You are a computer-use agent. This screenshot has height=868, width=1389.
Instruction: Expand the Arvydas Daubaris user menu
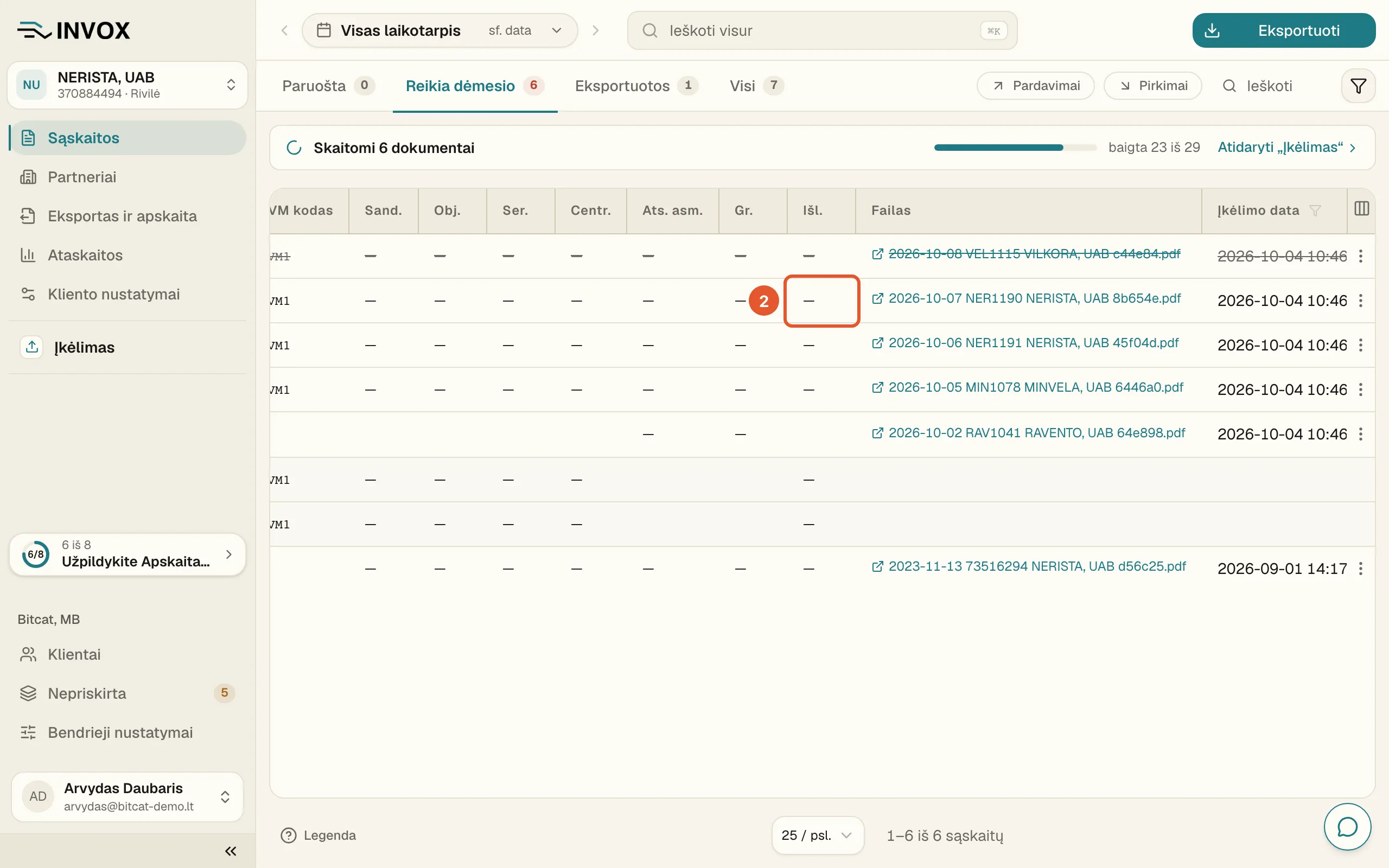128,796
